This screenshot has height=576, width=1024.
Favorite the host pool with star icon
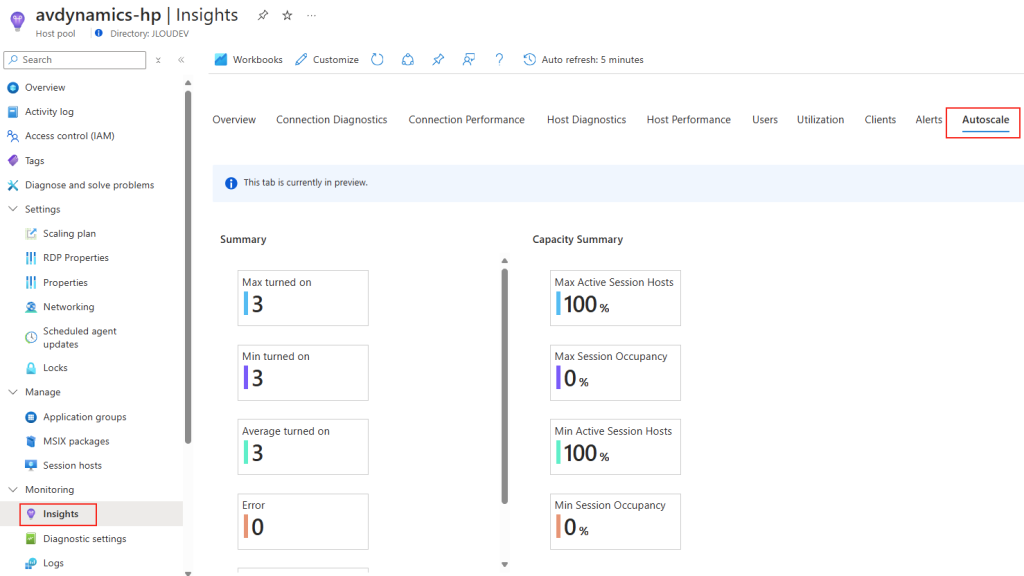click(287, 15)
